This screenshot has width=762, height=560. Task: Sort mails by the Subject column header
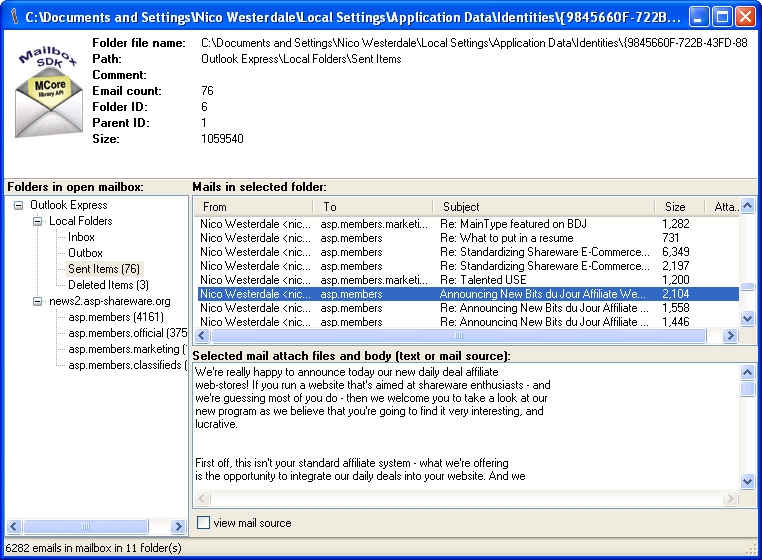pos(543,207)
